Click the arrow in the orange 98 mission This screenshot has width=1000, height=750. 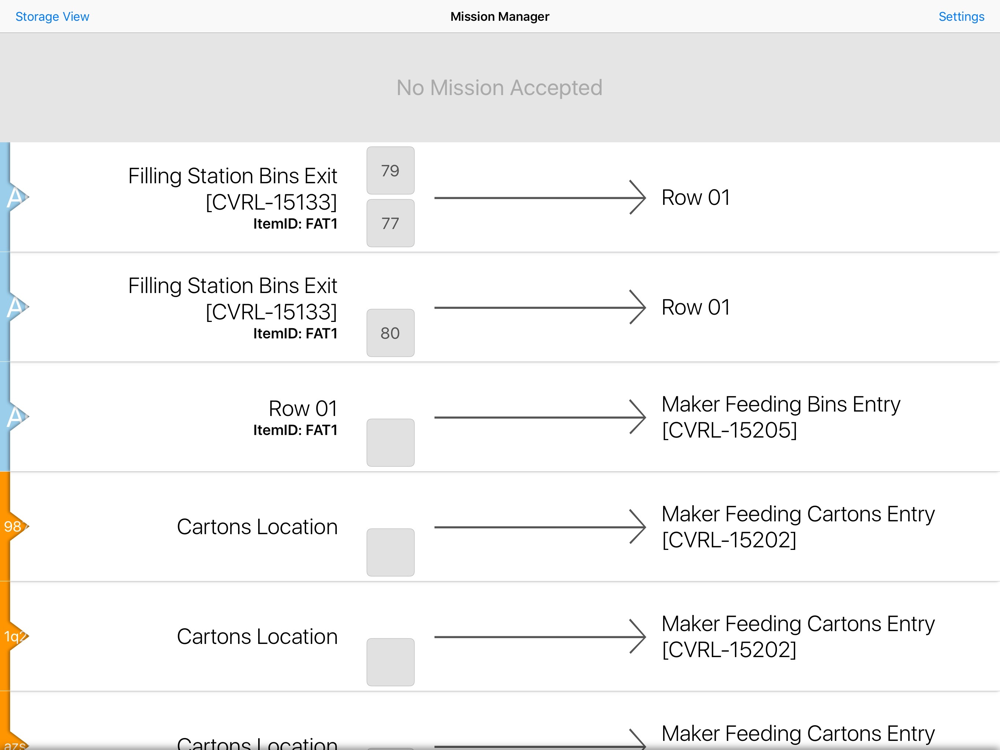540,527
